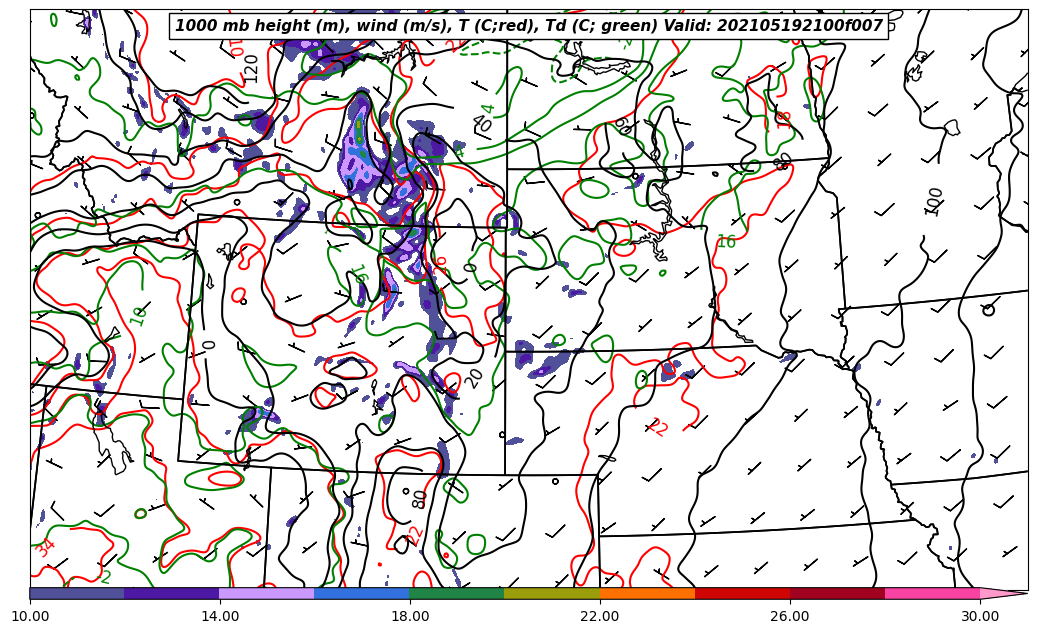Click the black "20" height contour label
The image size is (1037, 633).
click(474, 378)
